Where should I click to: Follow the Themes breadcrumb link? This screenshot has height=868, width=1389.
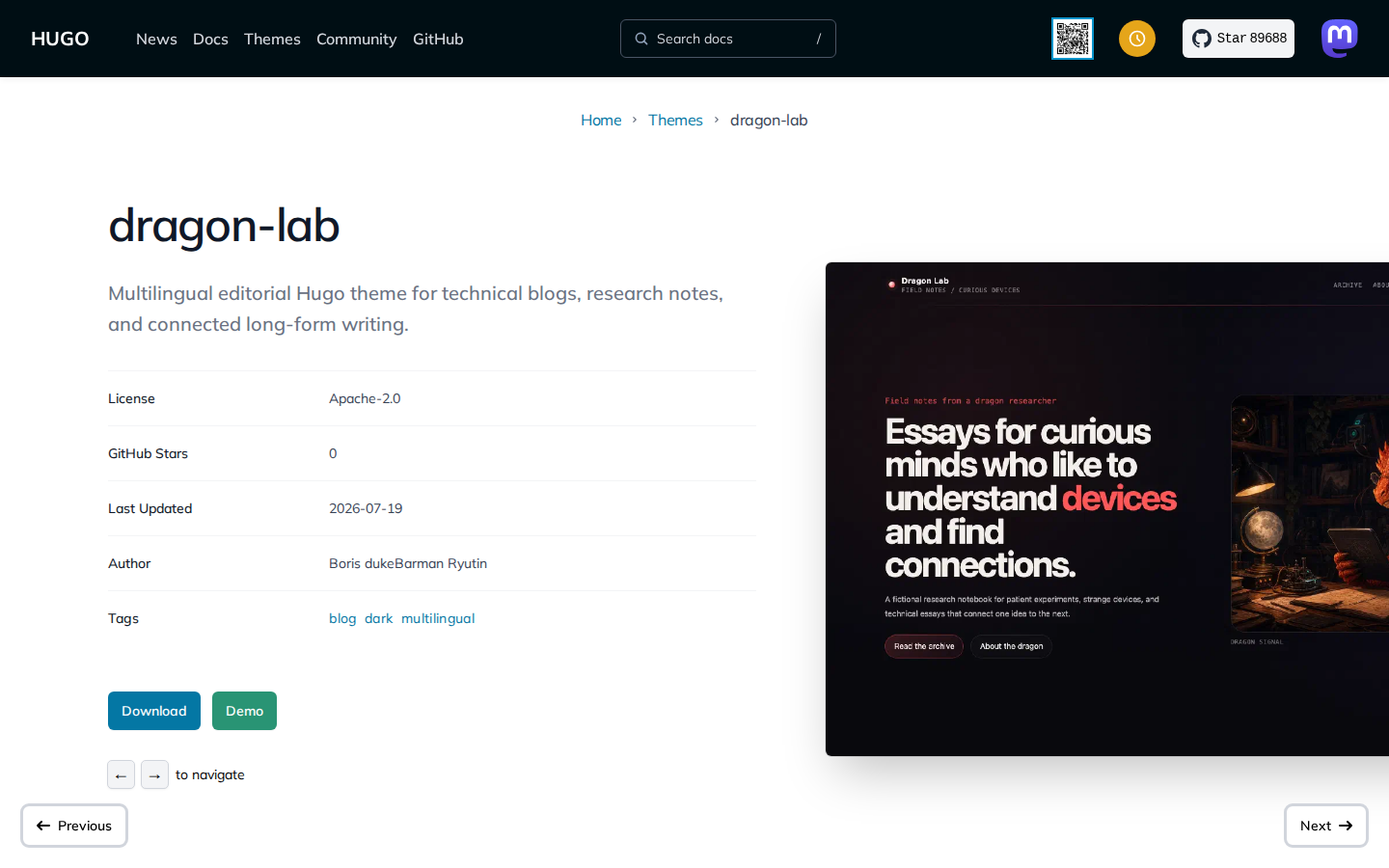675,120
